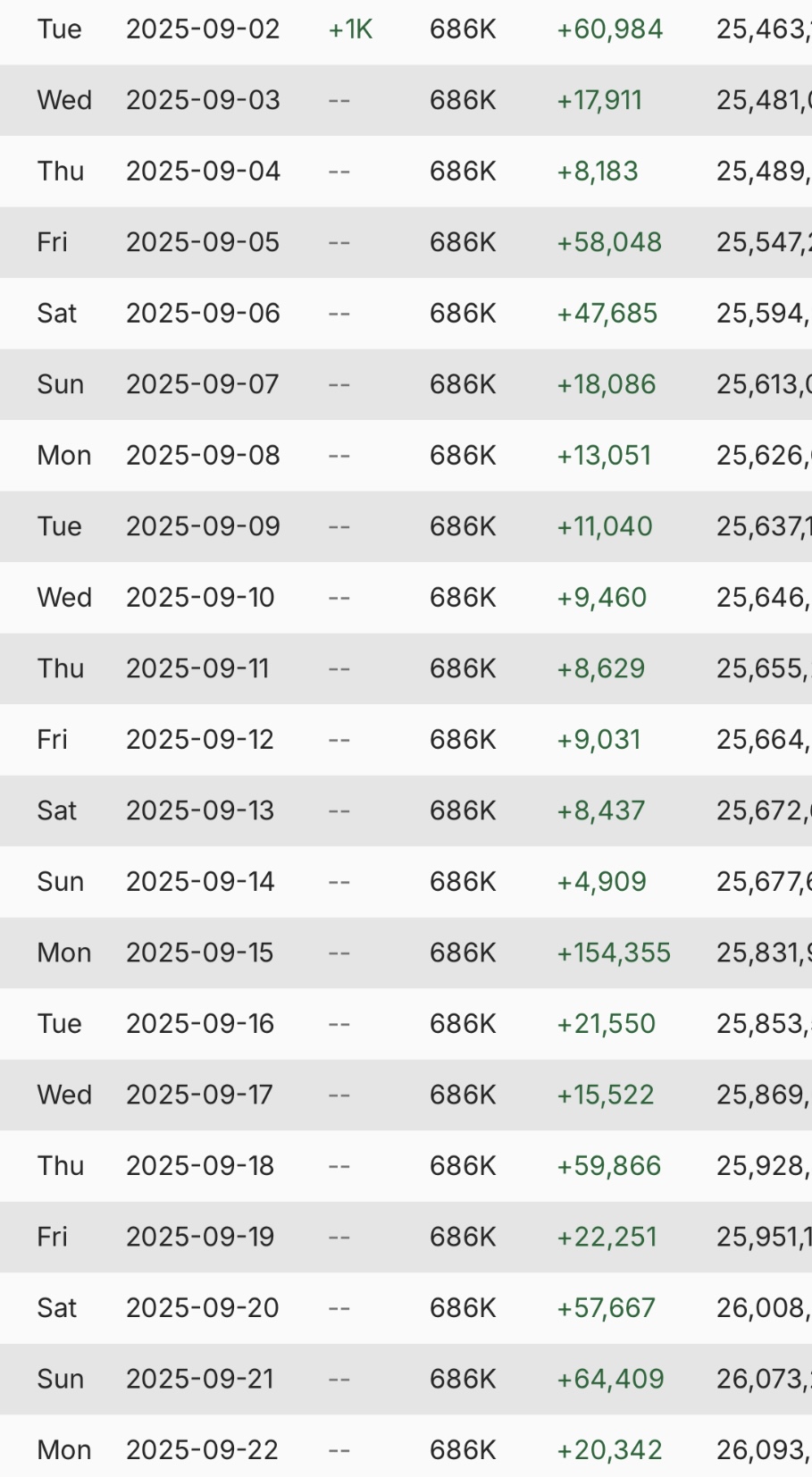Screen dimensions: 812x1477
Task: Click the +8,629 views gain
Action: [x=600, y=668]
